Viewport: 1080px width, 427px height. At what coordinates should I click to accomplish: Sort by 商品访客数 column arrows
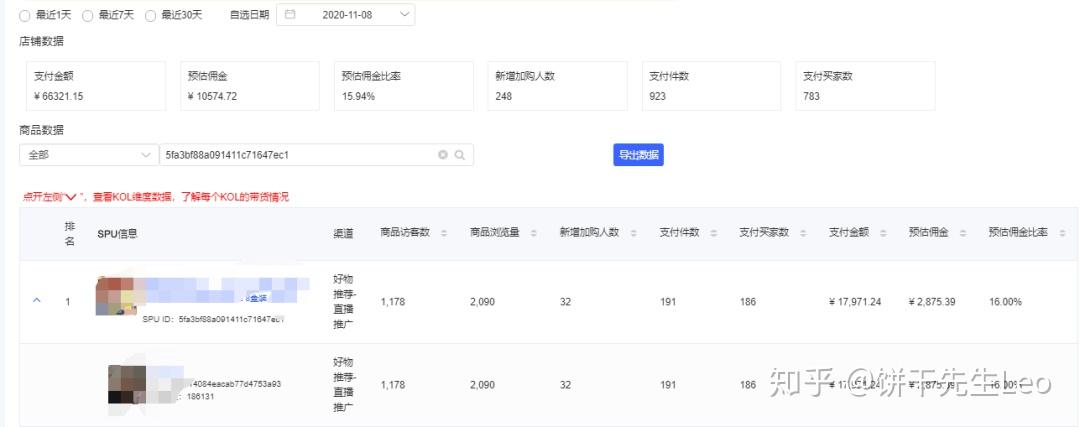click(x=444, y=233)
